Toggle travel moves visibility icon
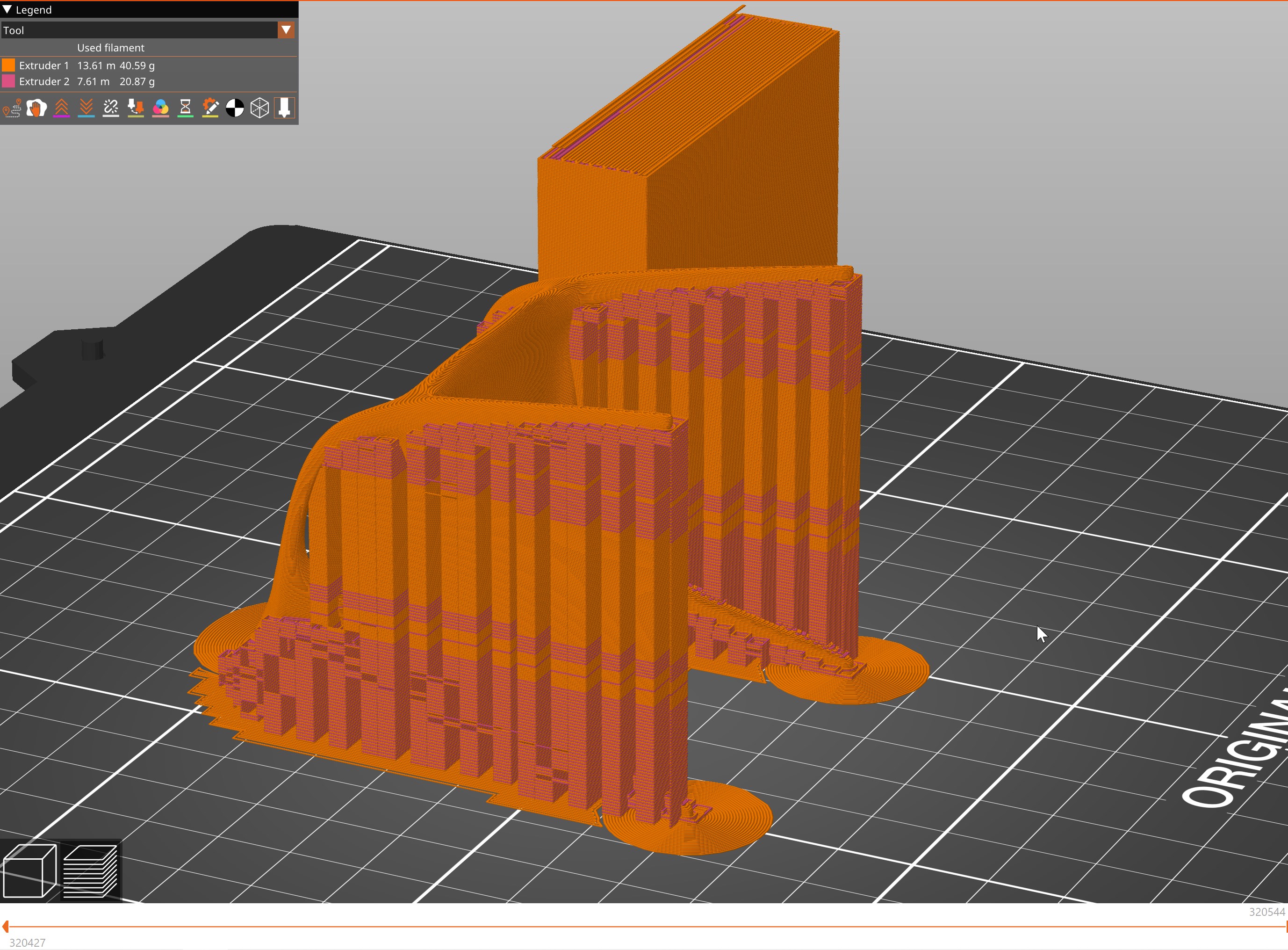This screenshot has width=1288, height=950. [12, 108]
